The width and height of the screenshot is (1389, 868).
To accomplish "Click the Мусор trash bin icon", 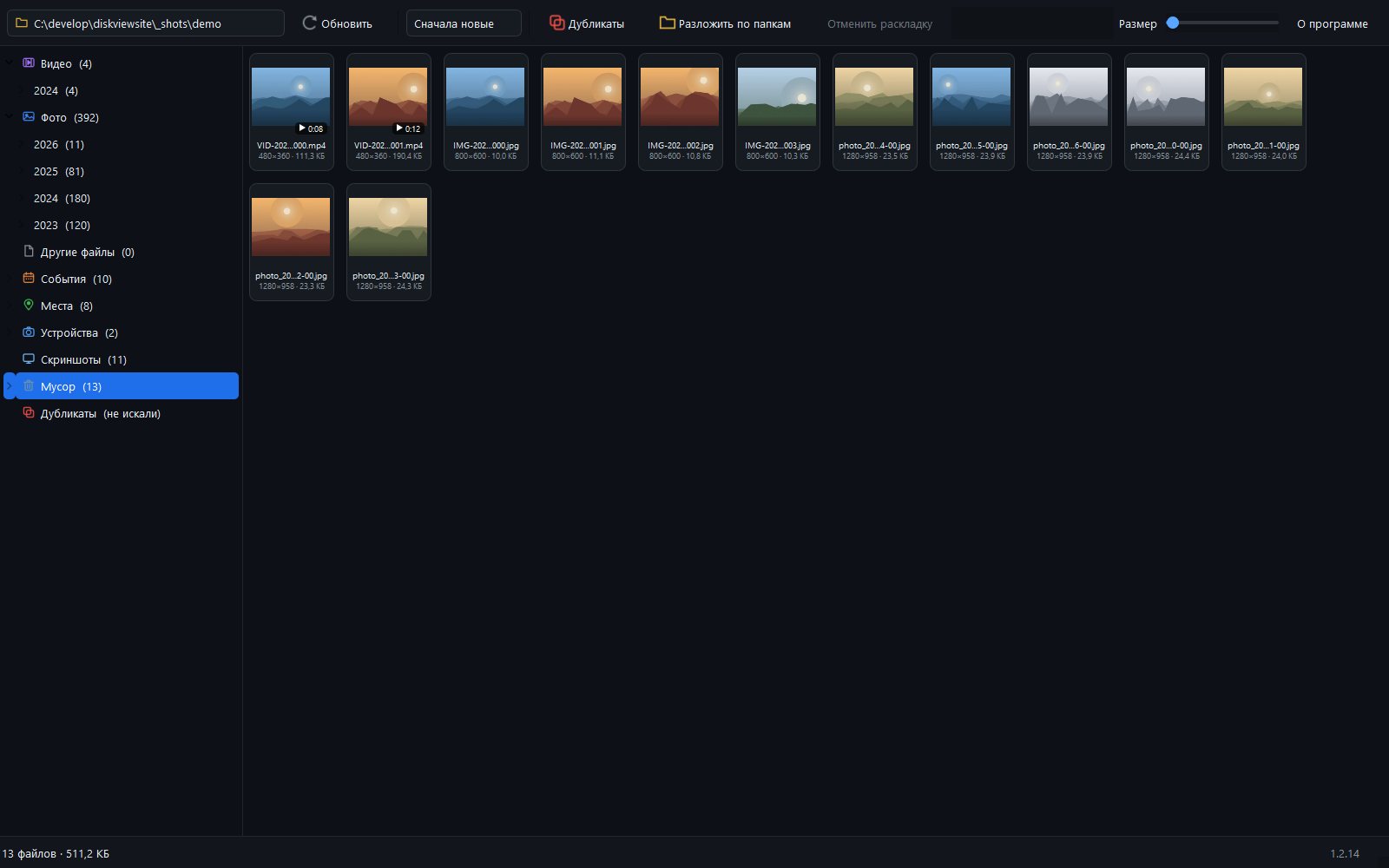I will point(29,385).
